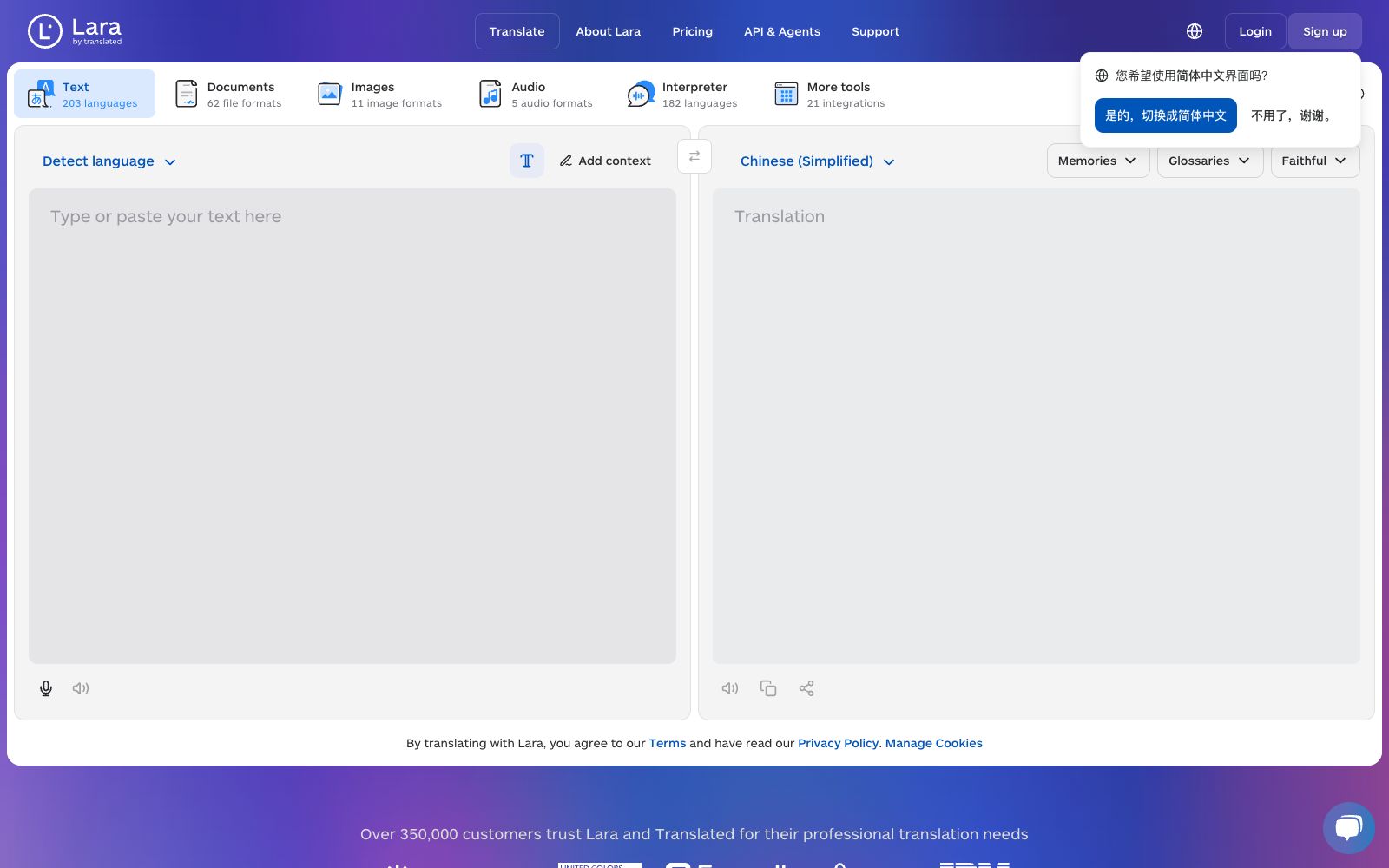Open the globe language selector icon
The image size is (1389, 868).
tap(1195, 31)
